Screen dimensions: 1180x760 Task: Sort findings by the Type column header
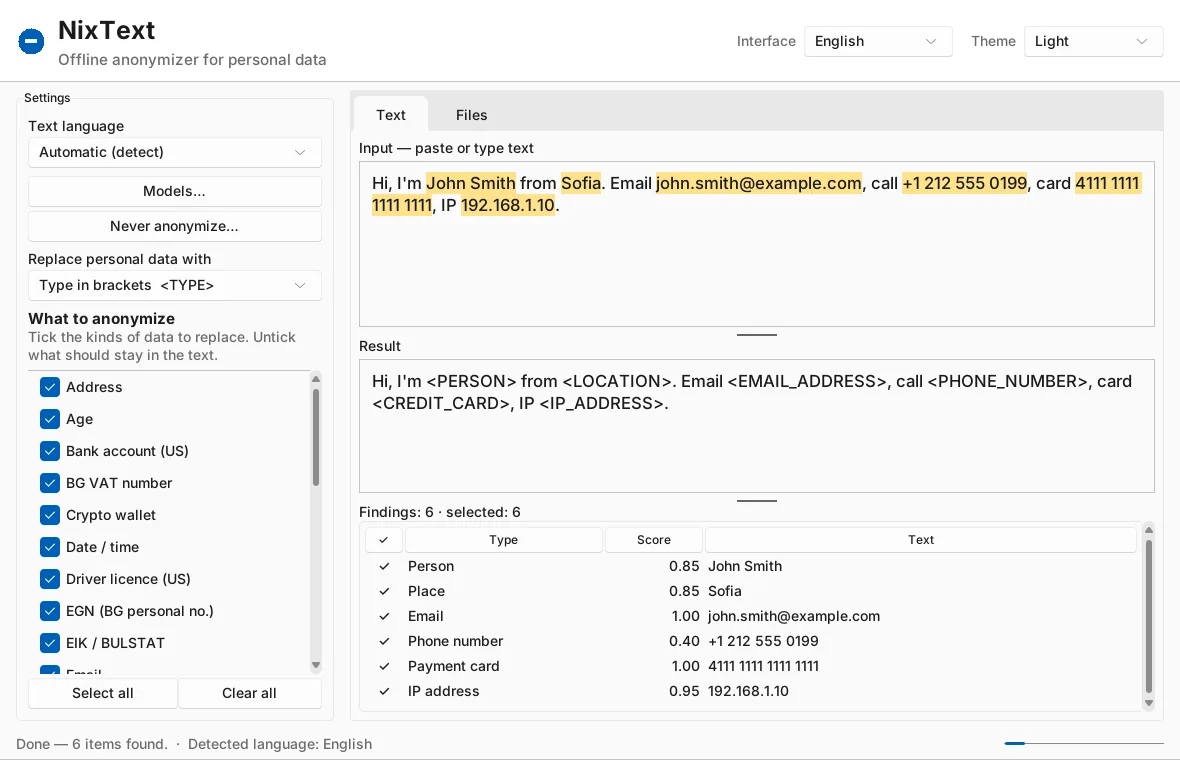(x=503, y=540)
